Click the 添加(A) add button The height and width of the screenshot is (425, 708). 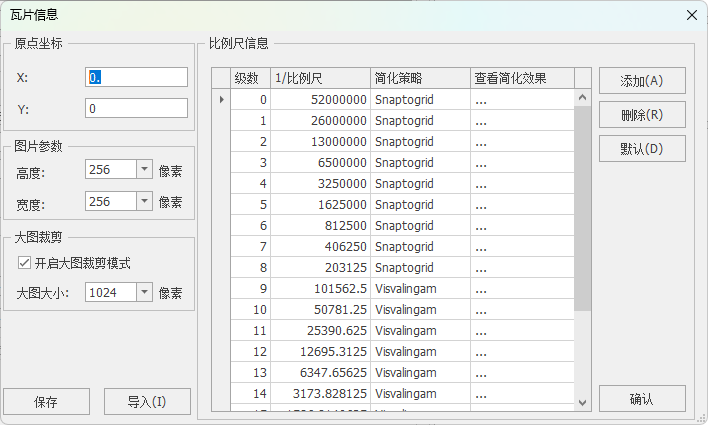(642, 81)
